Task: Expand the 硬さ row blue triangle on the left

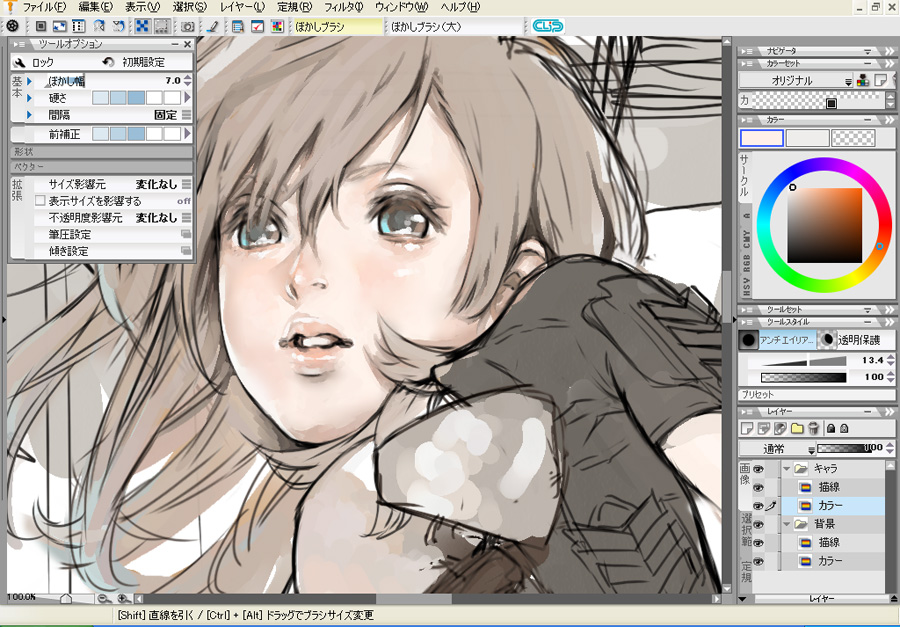Action: click(x=29, y=98)
